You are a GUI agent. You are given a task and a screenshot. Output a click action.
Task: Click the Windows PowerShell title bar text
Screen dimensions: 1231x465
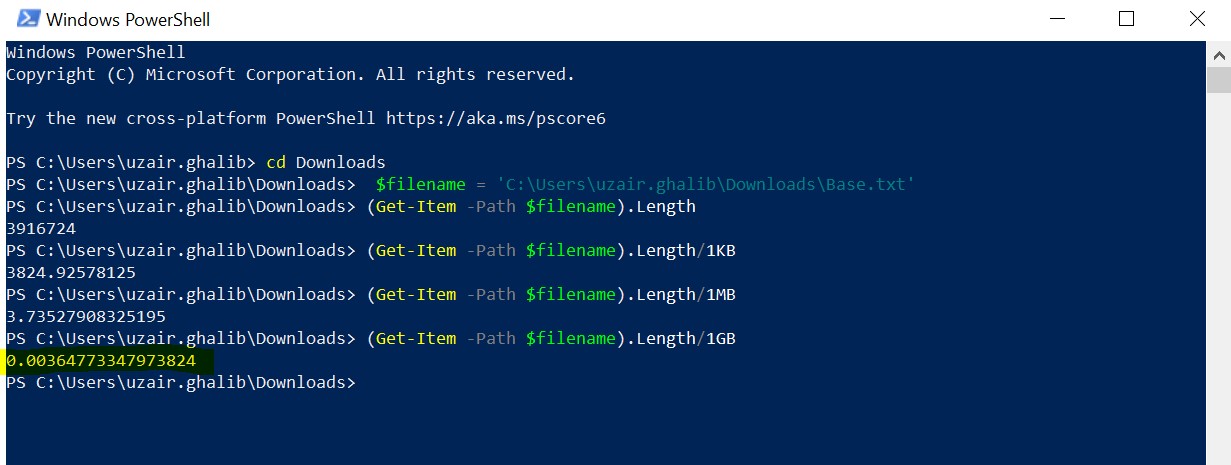click(128, 19)
